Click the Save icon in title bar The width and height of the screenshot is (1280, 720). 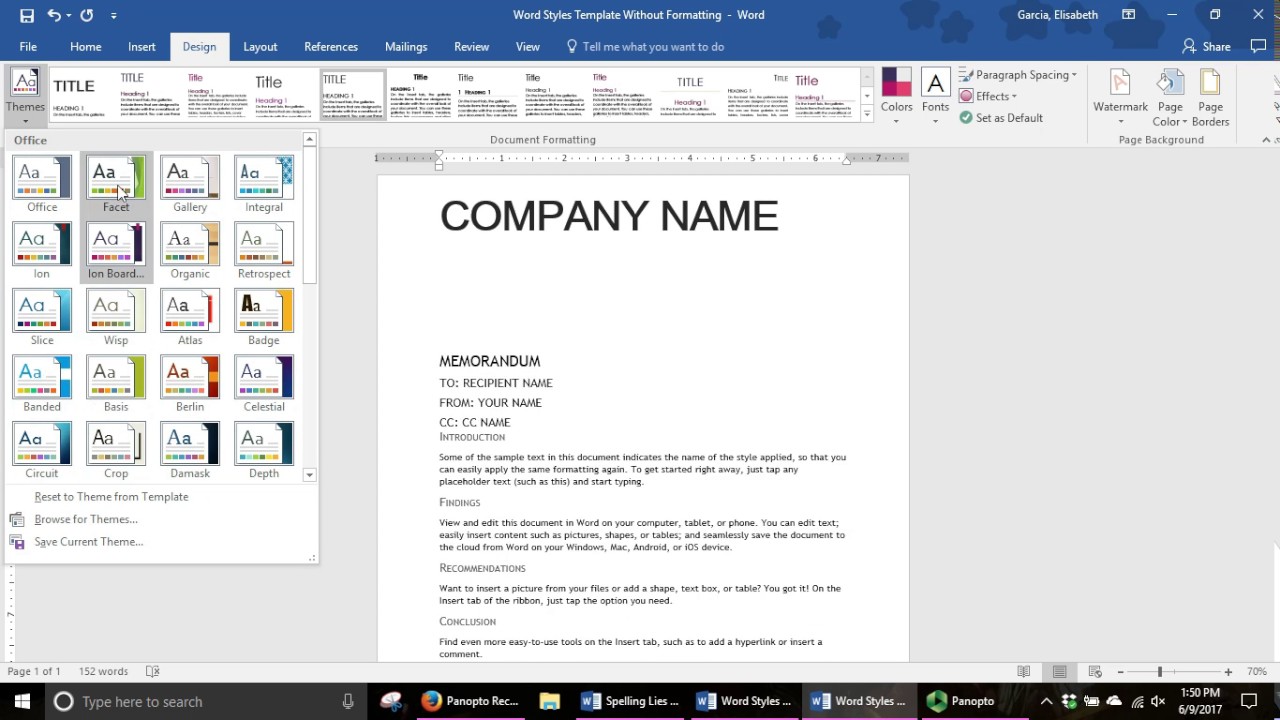pos(27,15)
